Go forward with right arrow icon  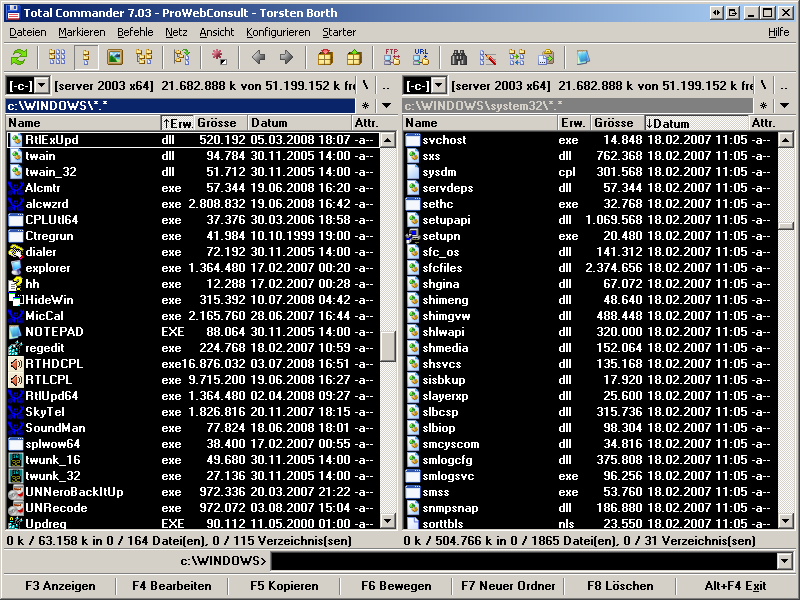tap(287, 57)
